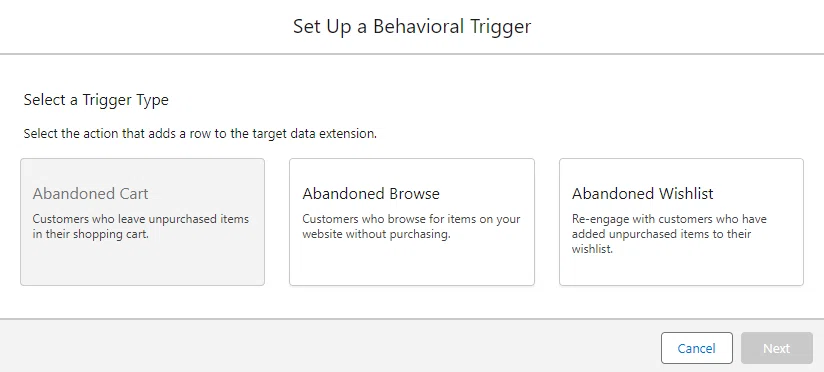Click the Re-engage with customers wishlist description
The image size is (824, 372).
click(x=669, y=234)
